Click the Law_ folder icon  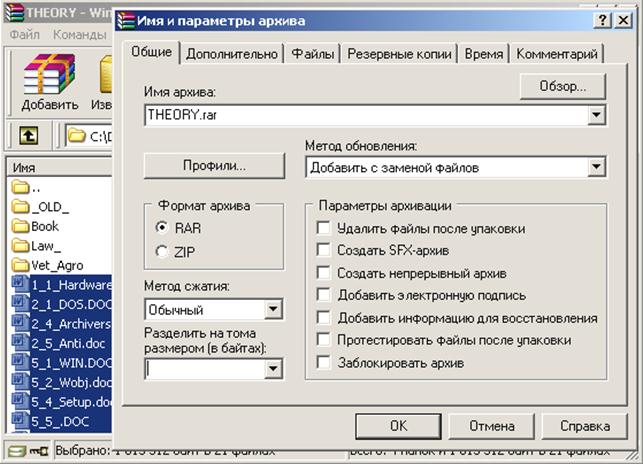(x=21, y=246)
